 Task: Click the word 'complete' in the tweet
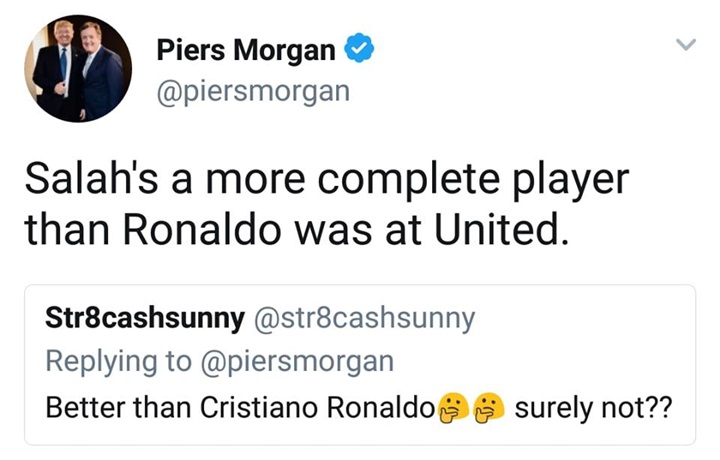pos(408,179)
